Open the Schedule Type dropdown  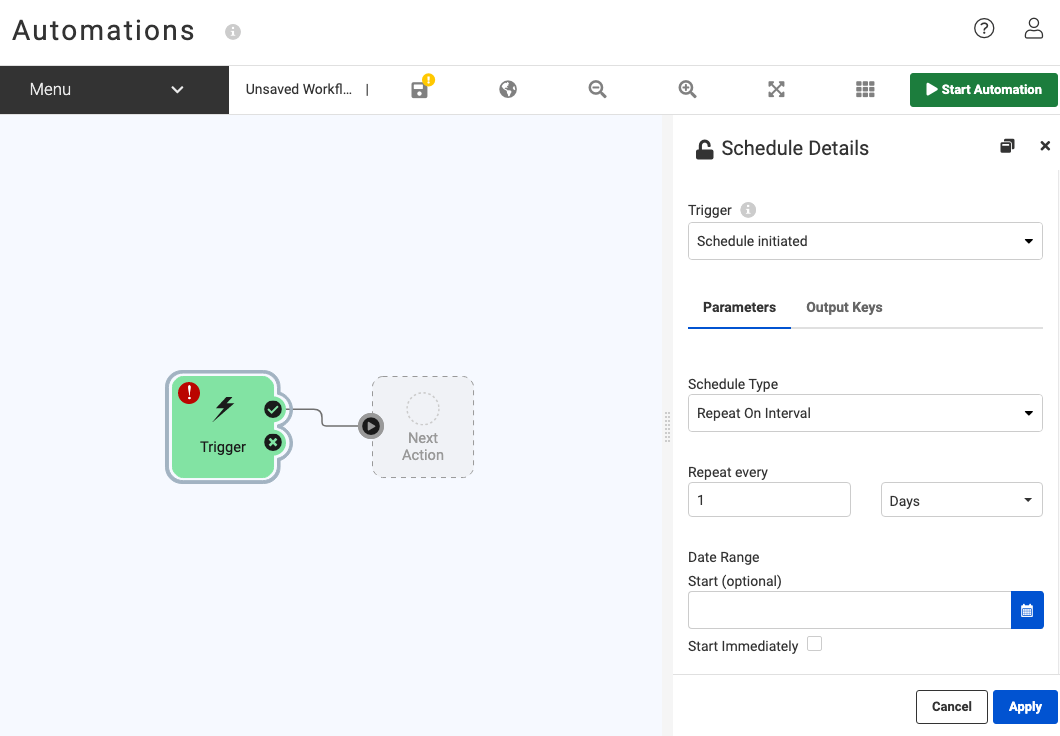pyautogui.click(x=865, y=413)
